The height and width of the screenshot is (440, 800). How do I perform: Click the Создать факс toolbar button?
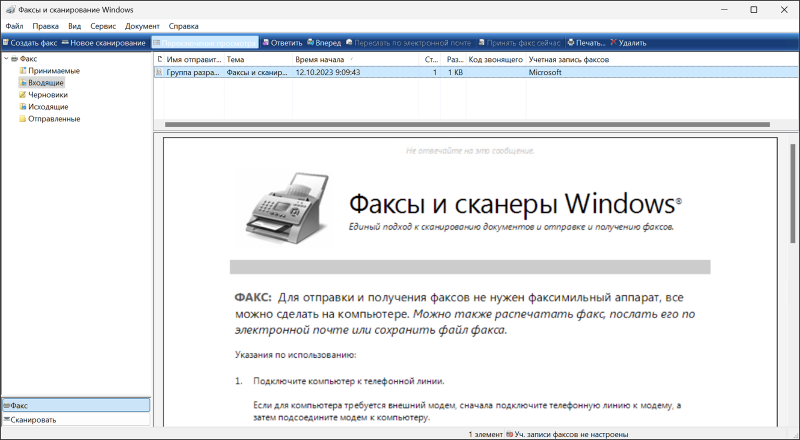tap(30, 43)
